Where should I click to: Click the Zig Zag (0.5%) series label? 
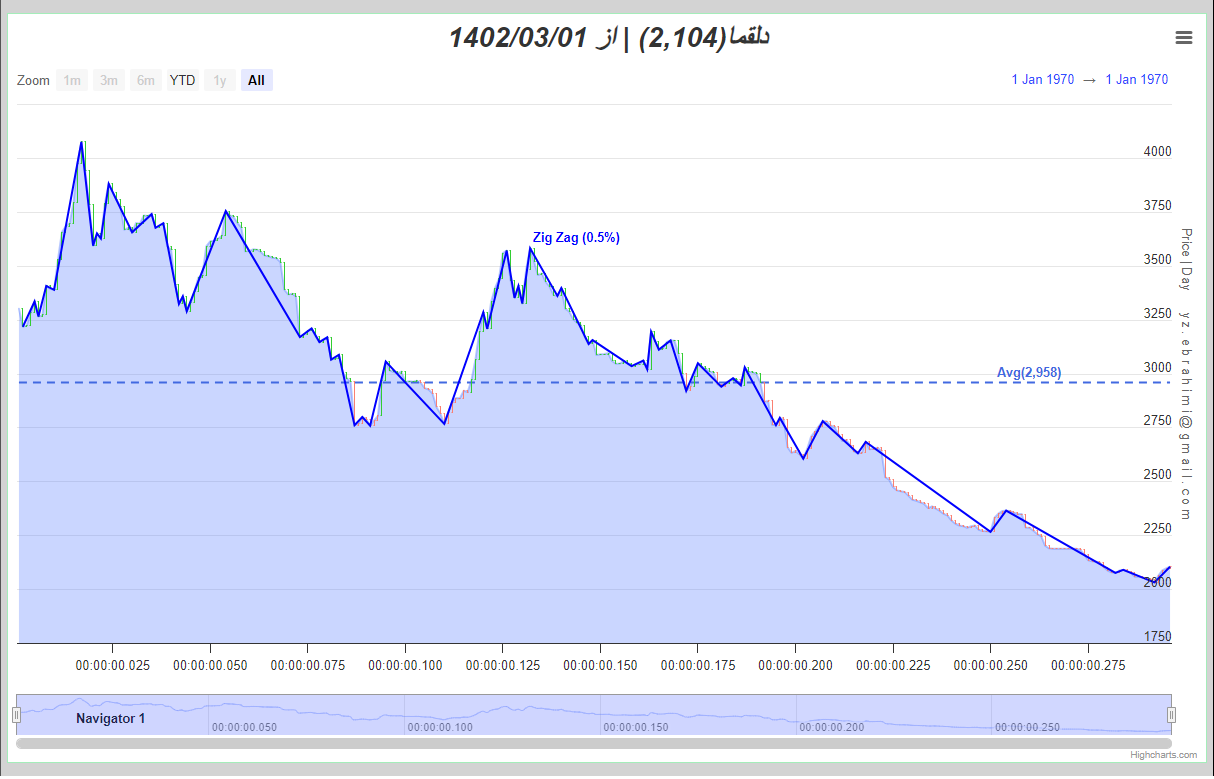[x=576, y=238]
